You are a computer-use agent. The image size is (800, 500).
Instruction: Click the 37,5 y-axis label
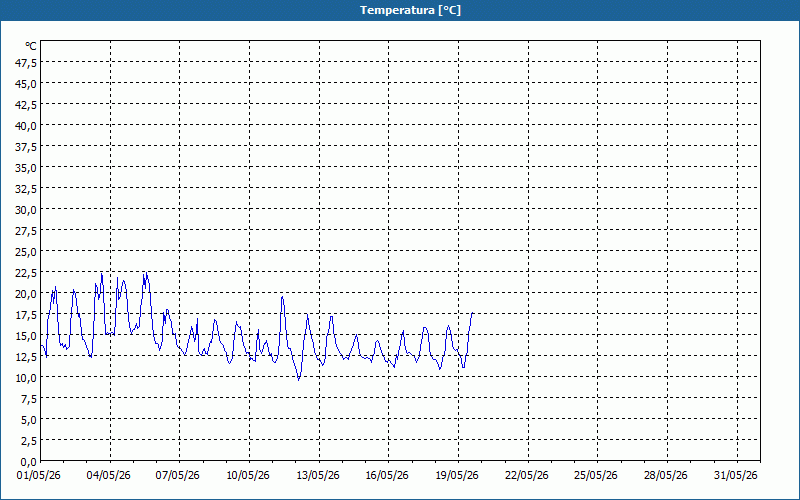point(27,147)
